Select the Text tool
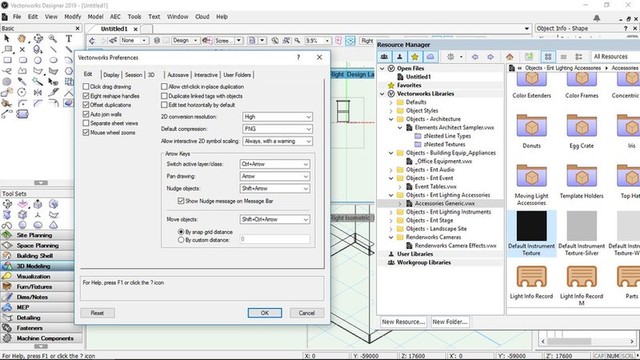 pos(69,38)
